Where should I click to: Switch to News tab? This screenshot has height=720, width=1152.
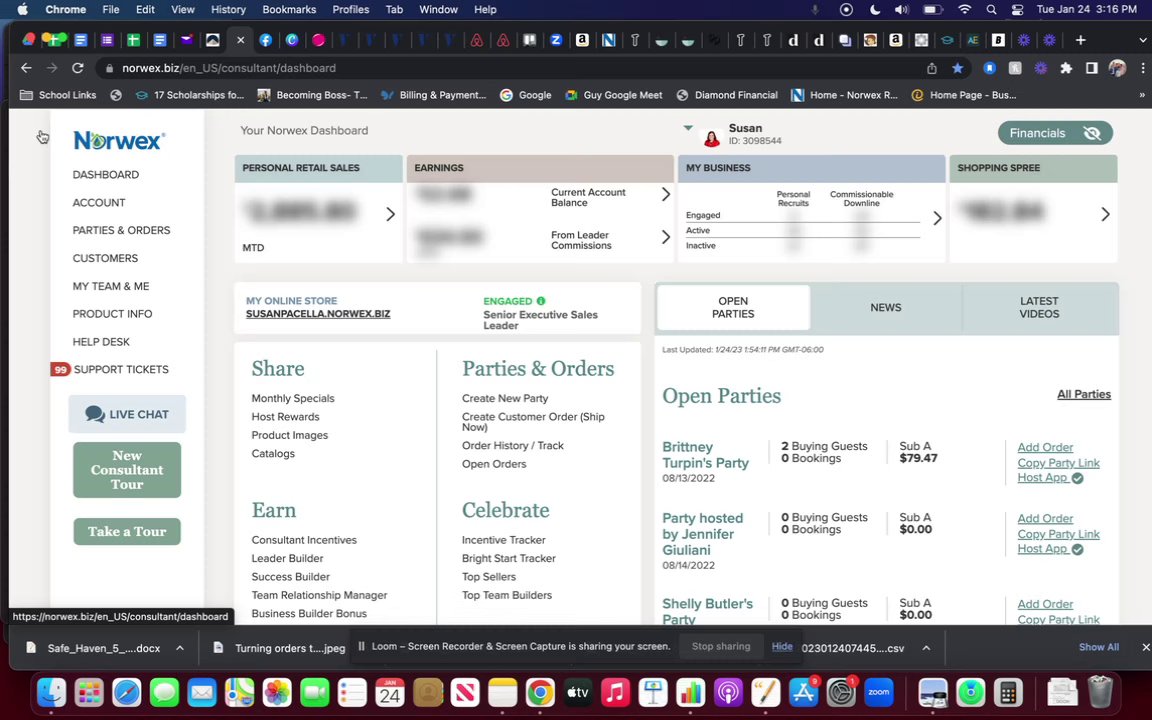pos(885,307)
